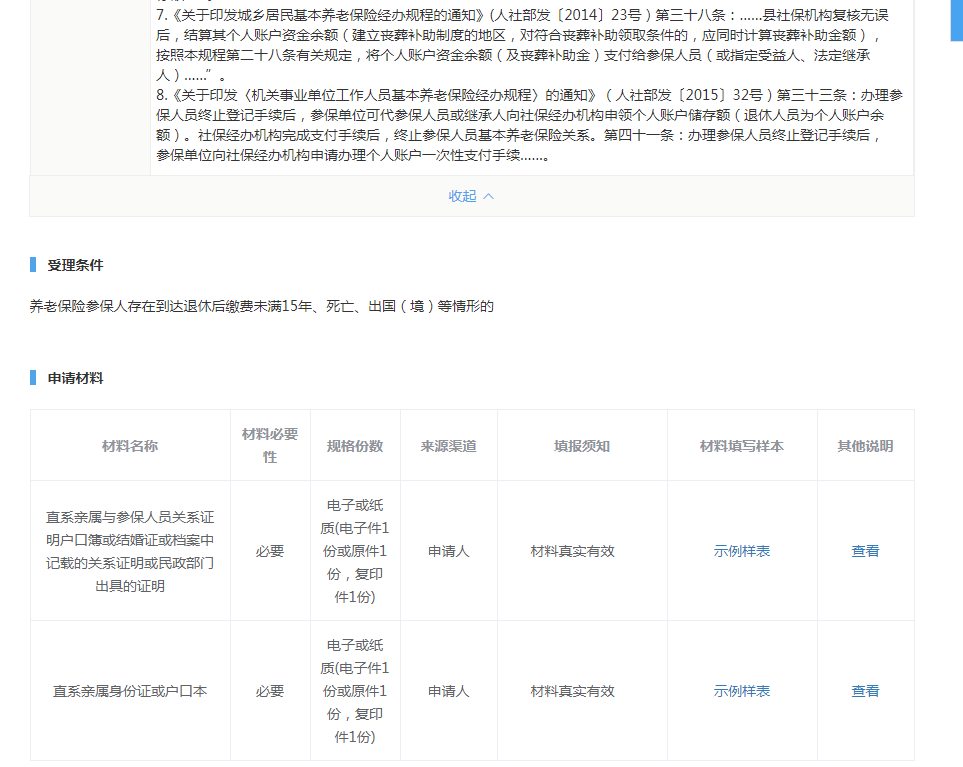Click the 直系亲属与参保人员关系证明 material name cell

tap(130, 551)
